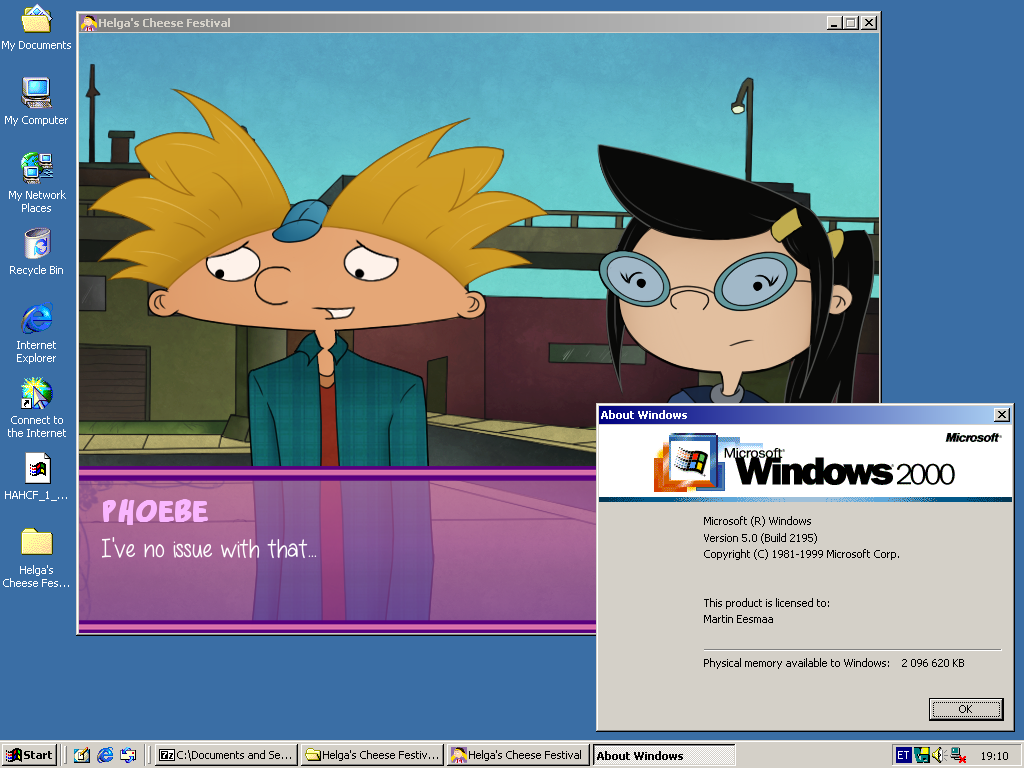This screenshot has height=768, width=1024.
Task: Select the Recycle Bin icon
Action: click(x=37, y=251)
